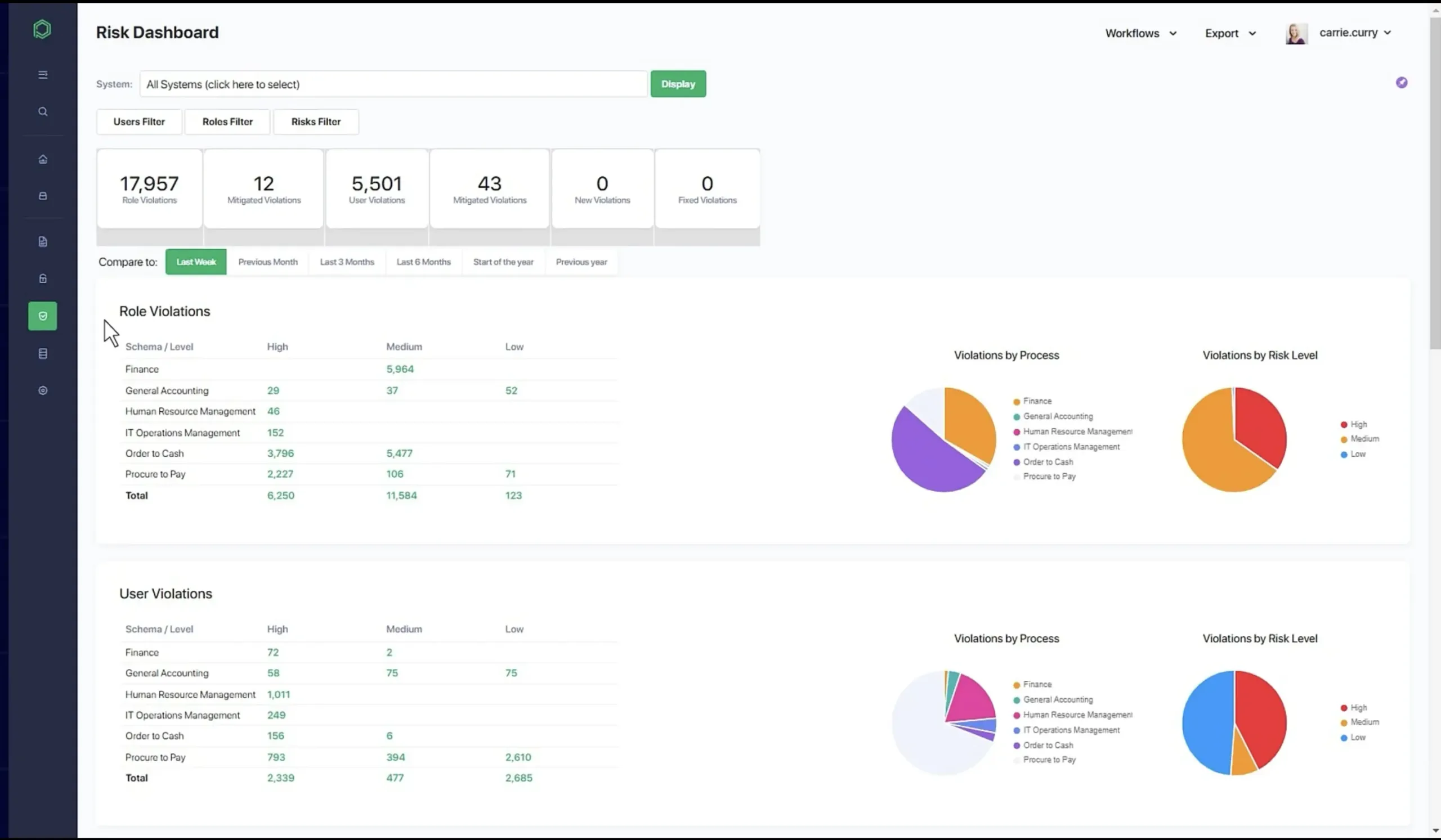Switch comparison to Previous Month
Image resolution: width=1441 pixels, height=840 pixels.
point(268,262)
